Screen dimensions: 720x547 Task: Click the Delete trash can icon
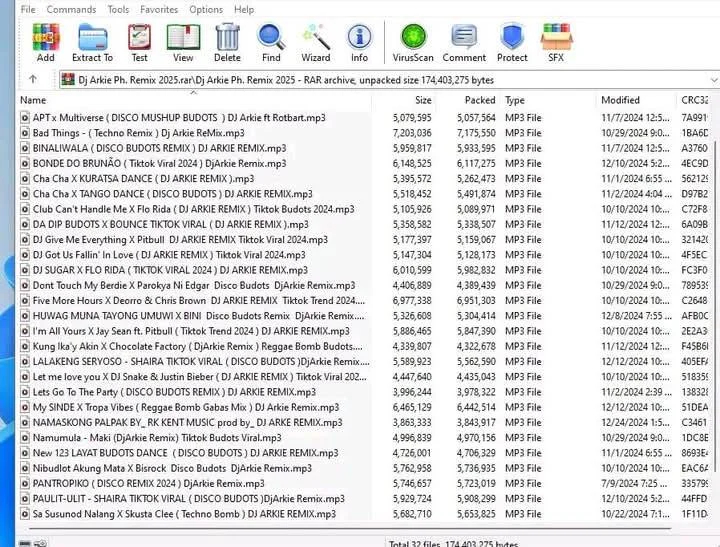coord(227,37)
